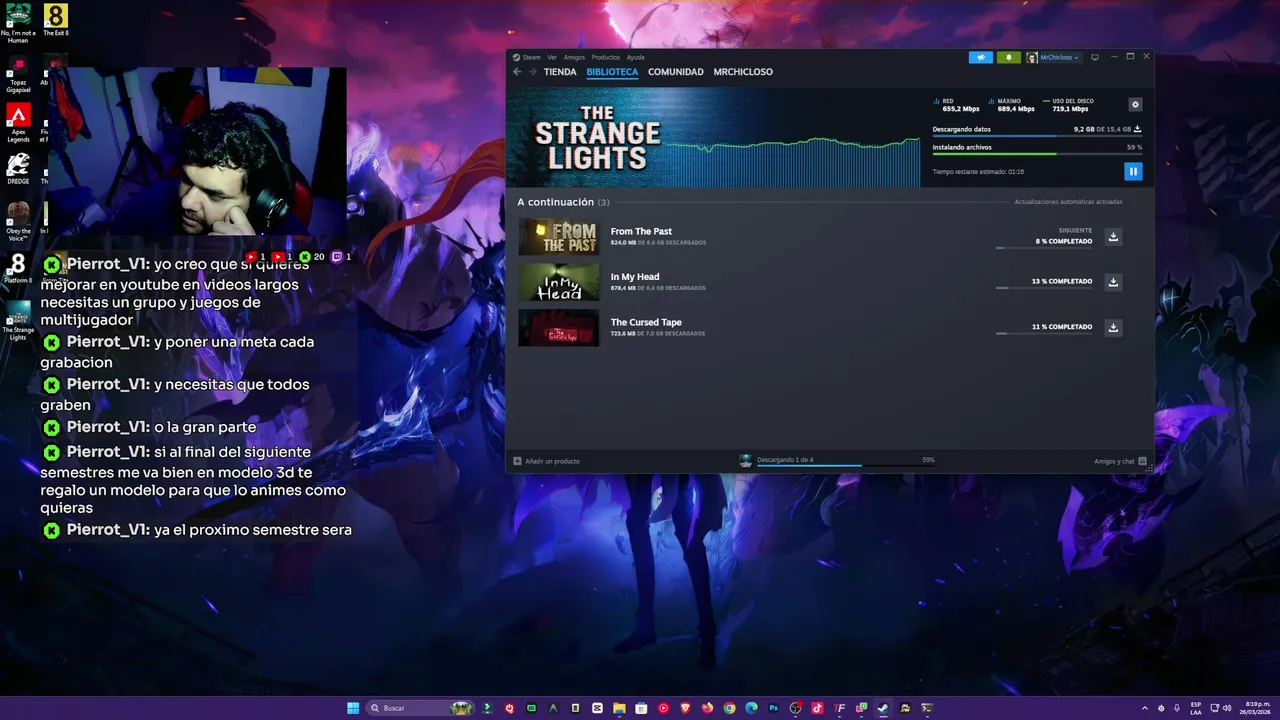Open TikTok from the taskbar
The height and width of the screenshot is (720, 1280).
coord(817,708)
